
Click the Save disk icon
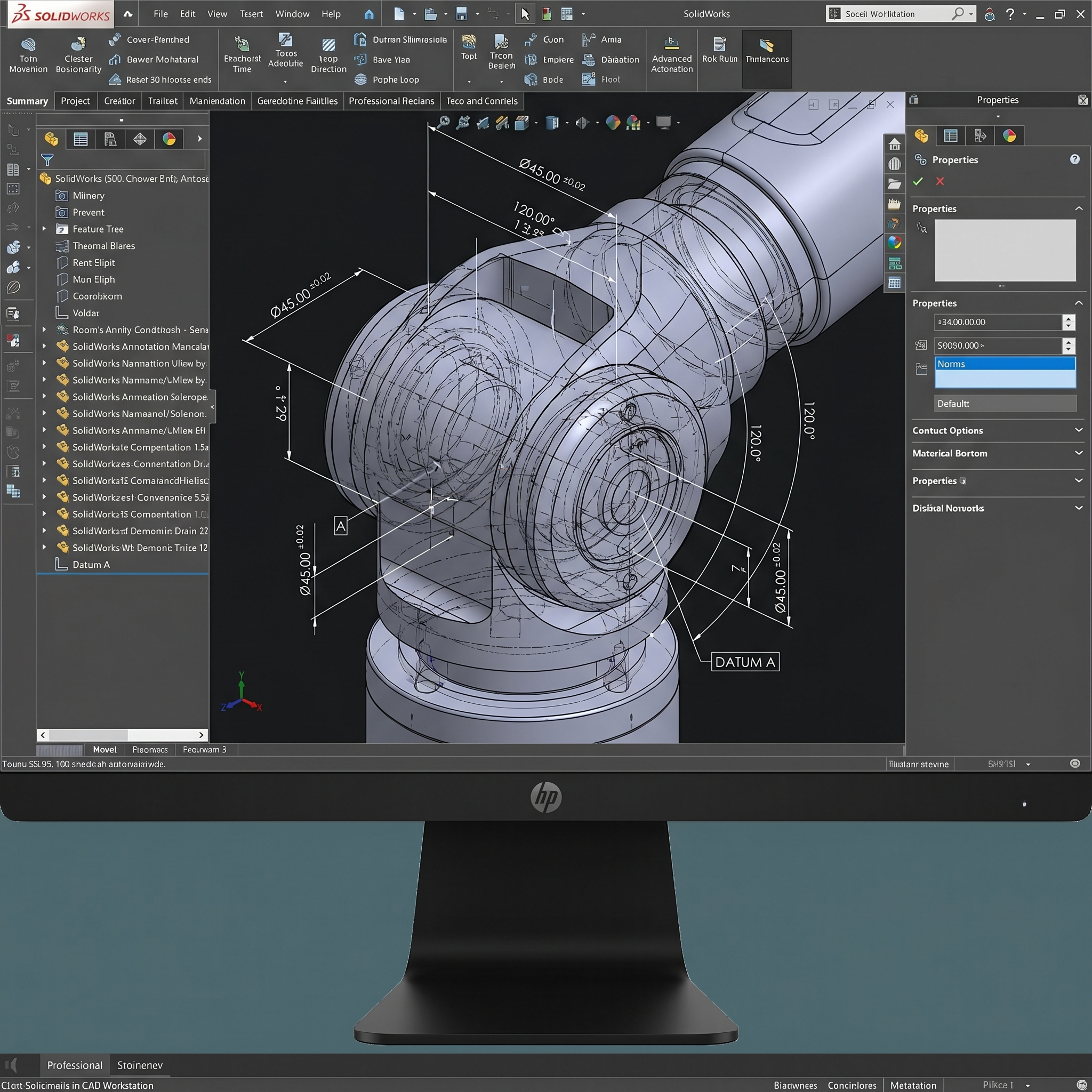pos(462,14)
